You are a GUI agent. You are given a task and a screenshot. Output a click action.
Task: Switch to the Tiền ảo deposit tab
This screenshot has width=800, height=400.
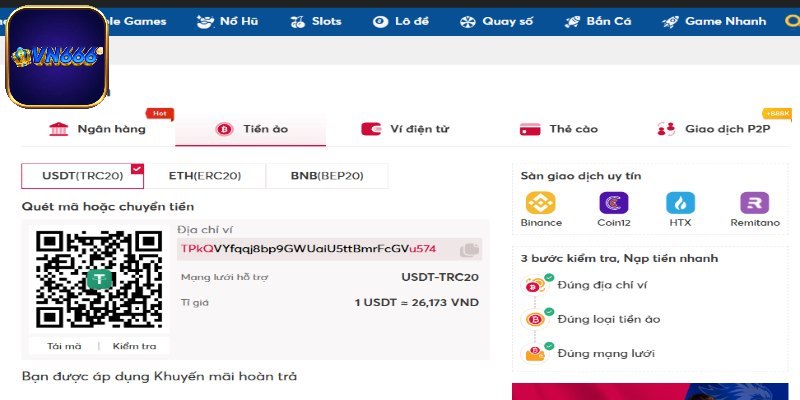pyautogui.click(x=251, y=129)
